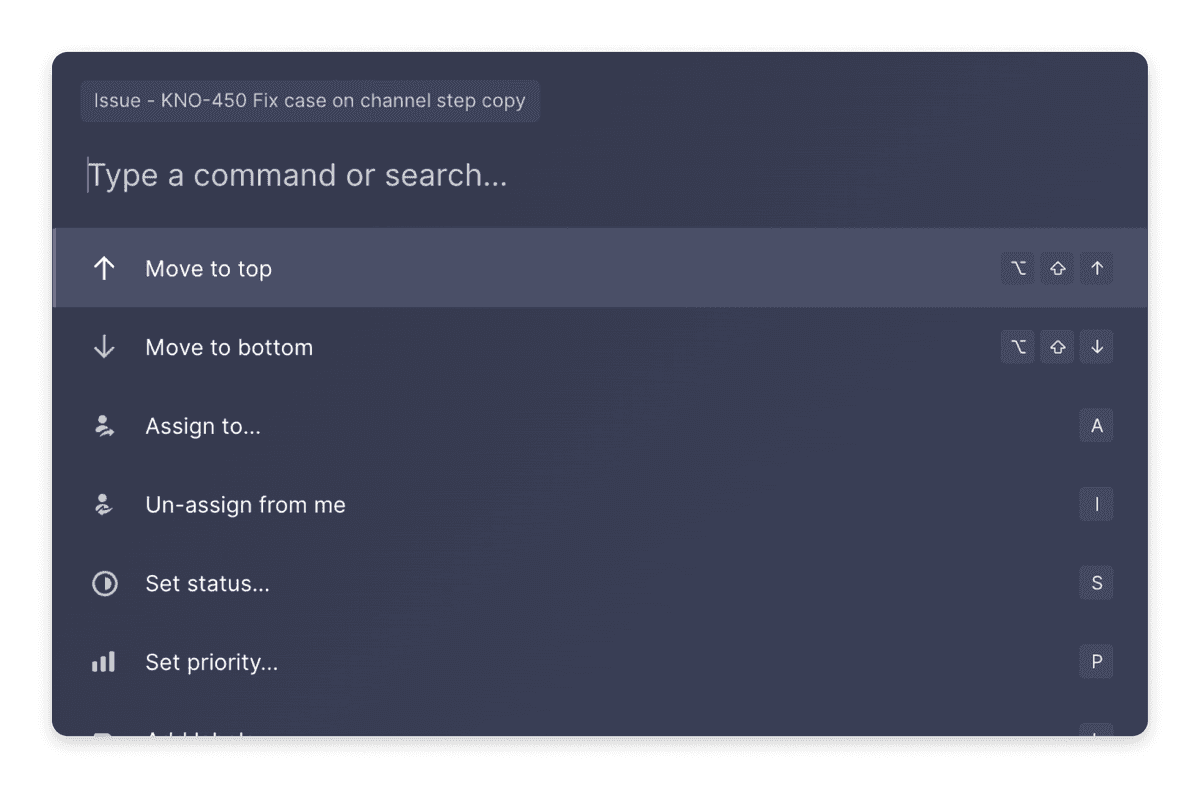Image resolution: width=1200 pixels, height=788 pixels.
Task: Open the Assign to submenu
Action: click(203, 425)
